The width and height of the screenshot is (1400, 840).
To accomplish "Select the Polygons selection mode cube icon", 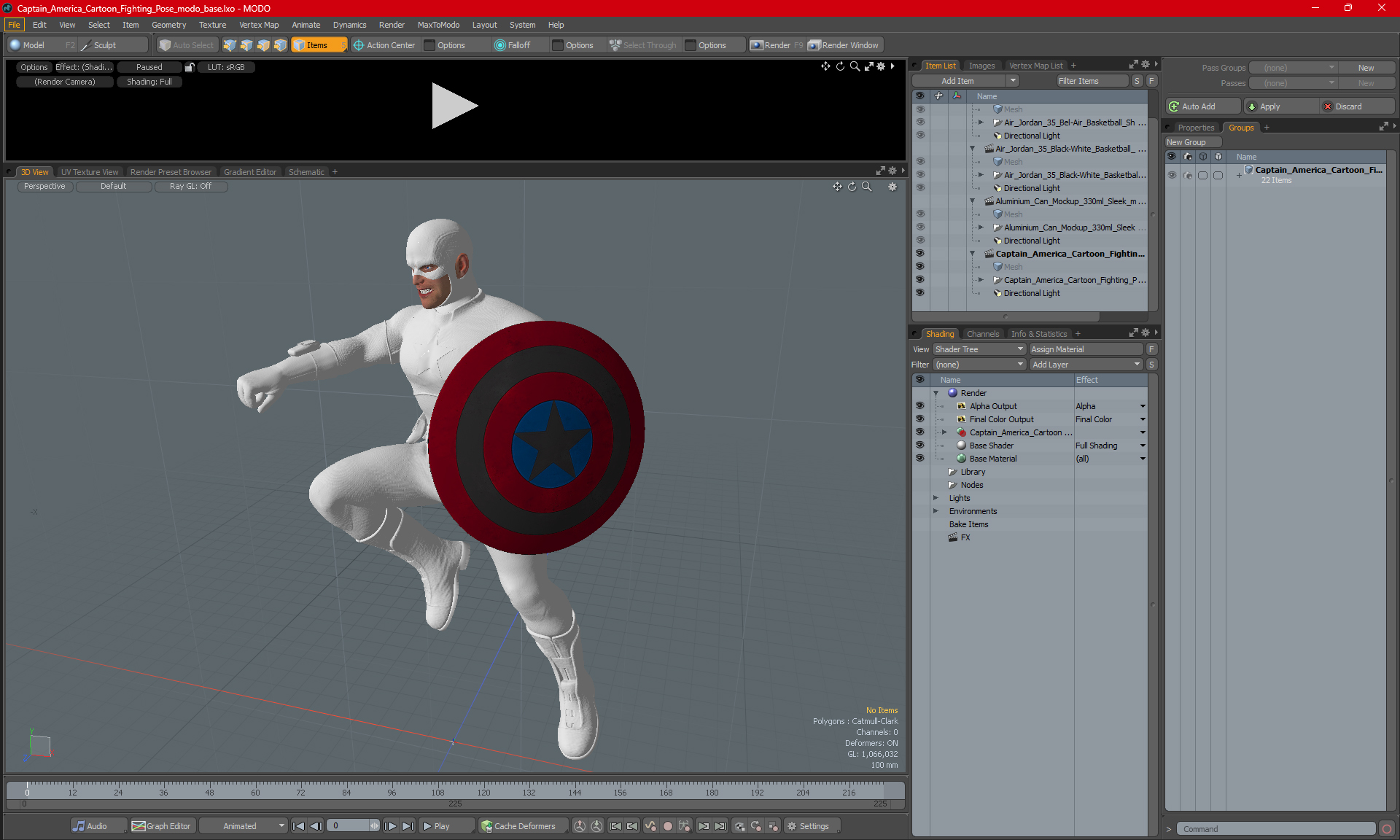I will 263,45.
